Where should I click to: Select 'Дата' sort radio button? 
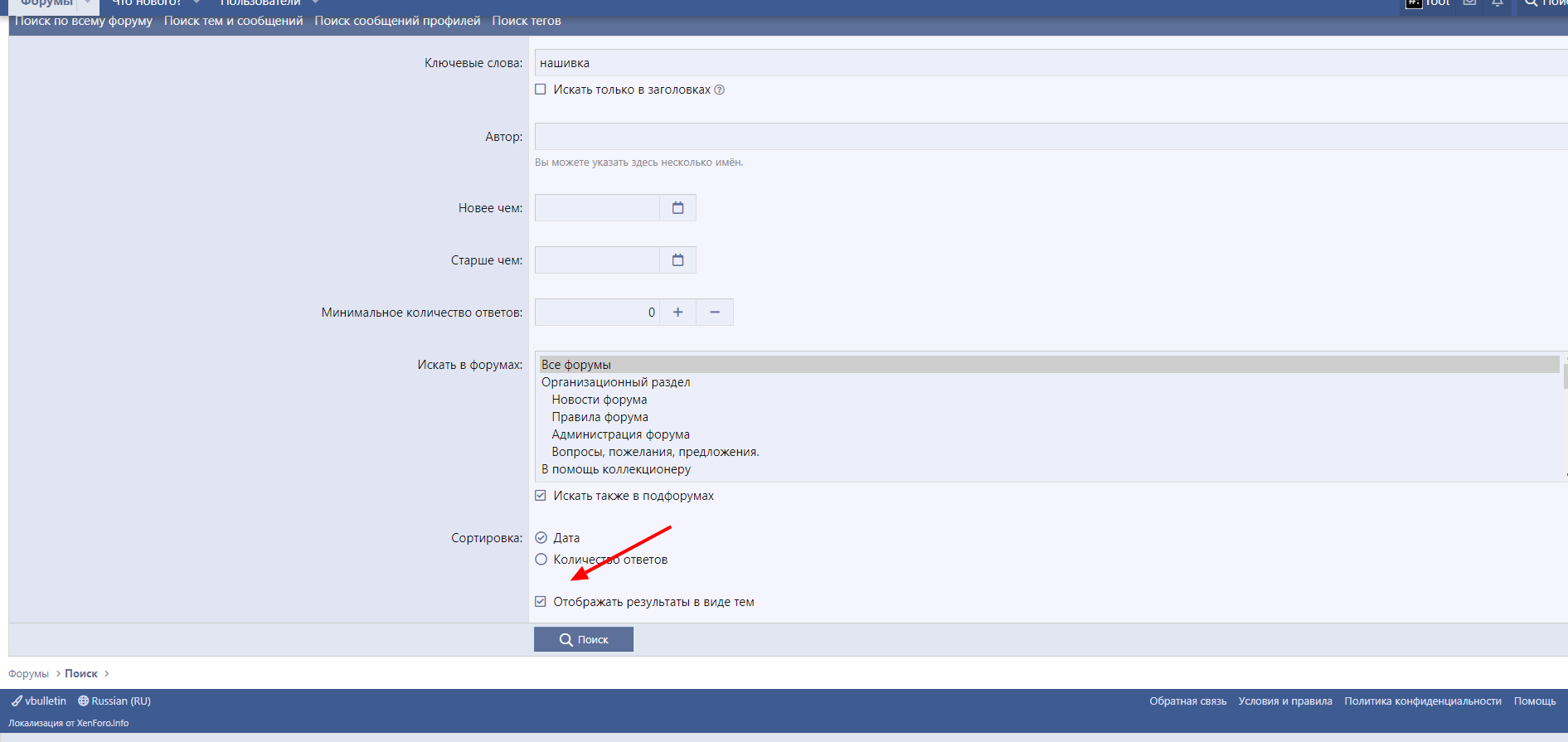point(541,538)
